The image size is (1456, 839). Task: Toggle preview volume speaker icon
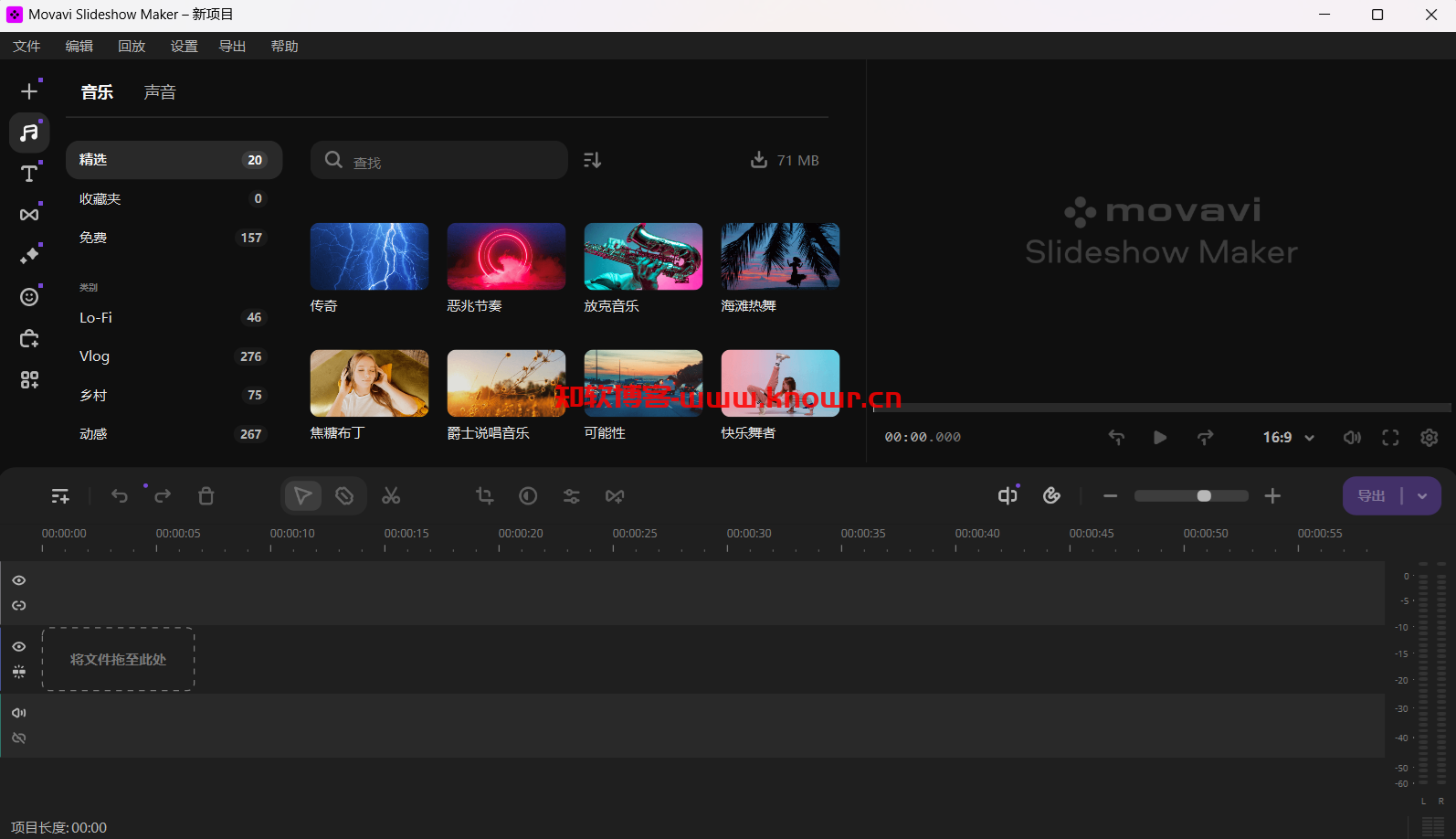click(x=1352, y=437)
